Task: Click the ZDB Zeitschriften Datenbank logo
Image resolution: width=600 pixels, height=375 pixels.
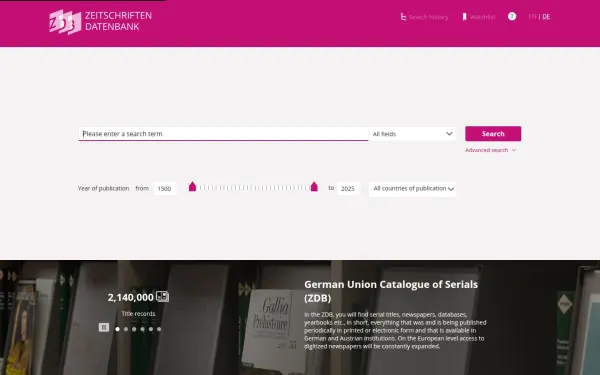Action: (100, 22)
